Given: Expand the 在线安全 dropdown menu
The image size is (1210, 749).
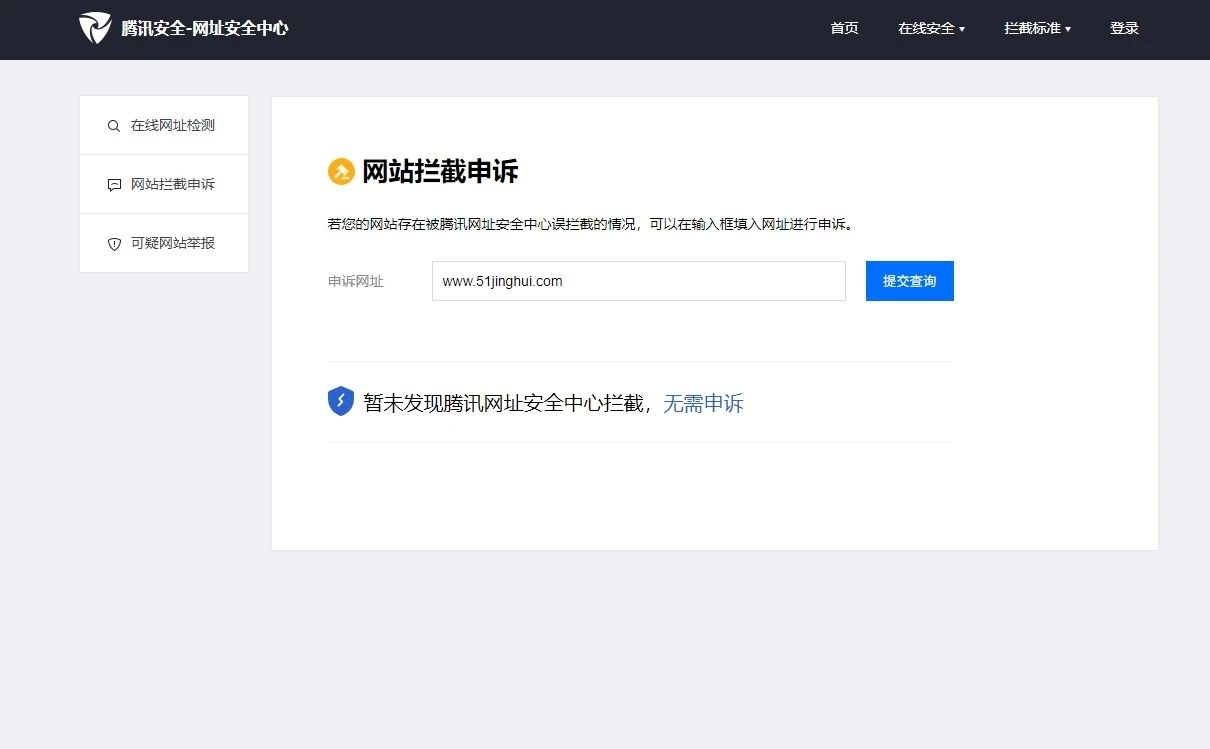Looking at the screenshot, I should (931, 28).
